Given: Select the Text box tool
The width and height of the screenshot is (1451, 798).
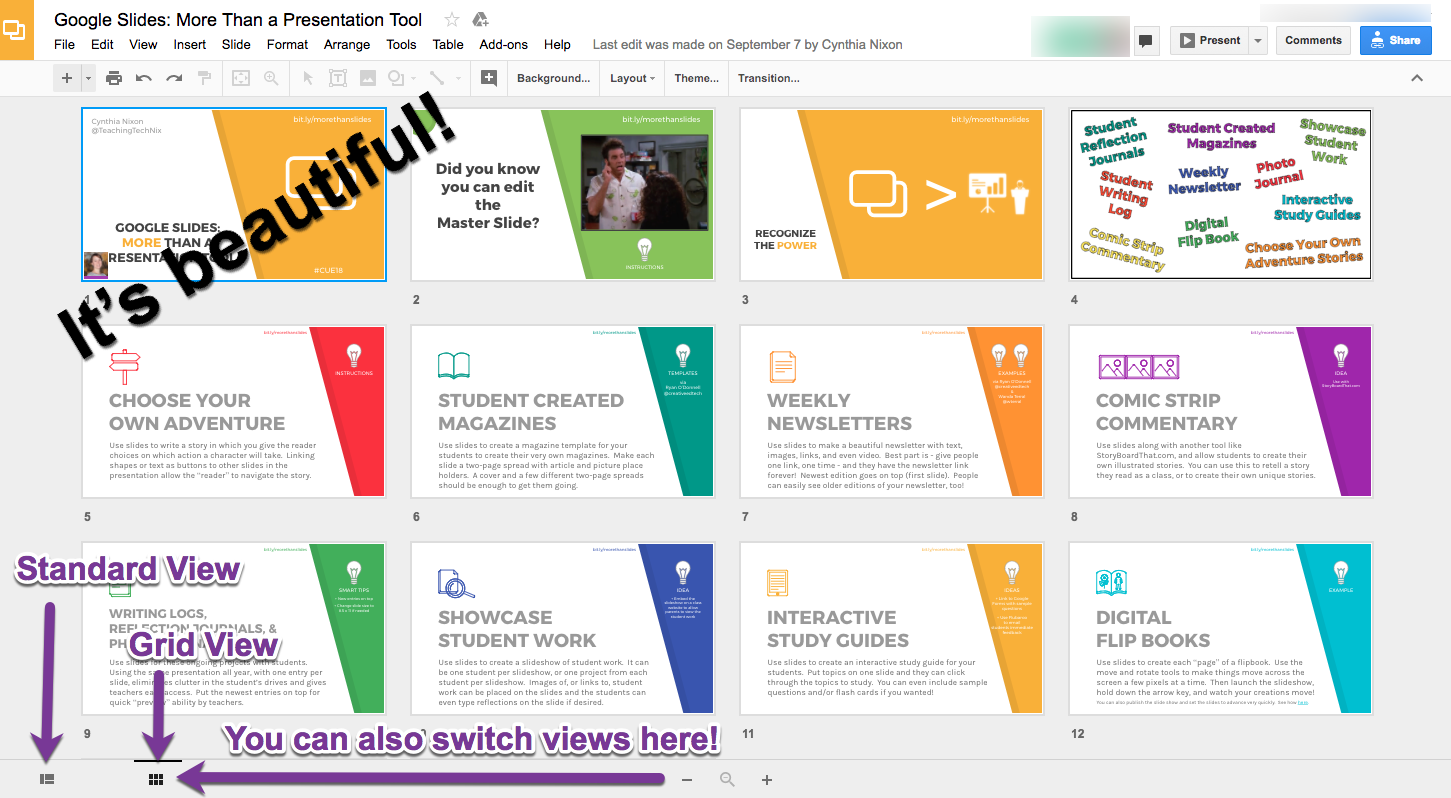Looking at the screenshot, I should (x=337, y=78).
